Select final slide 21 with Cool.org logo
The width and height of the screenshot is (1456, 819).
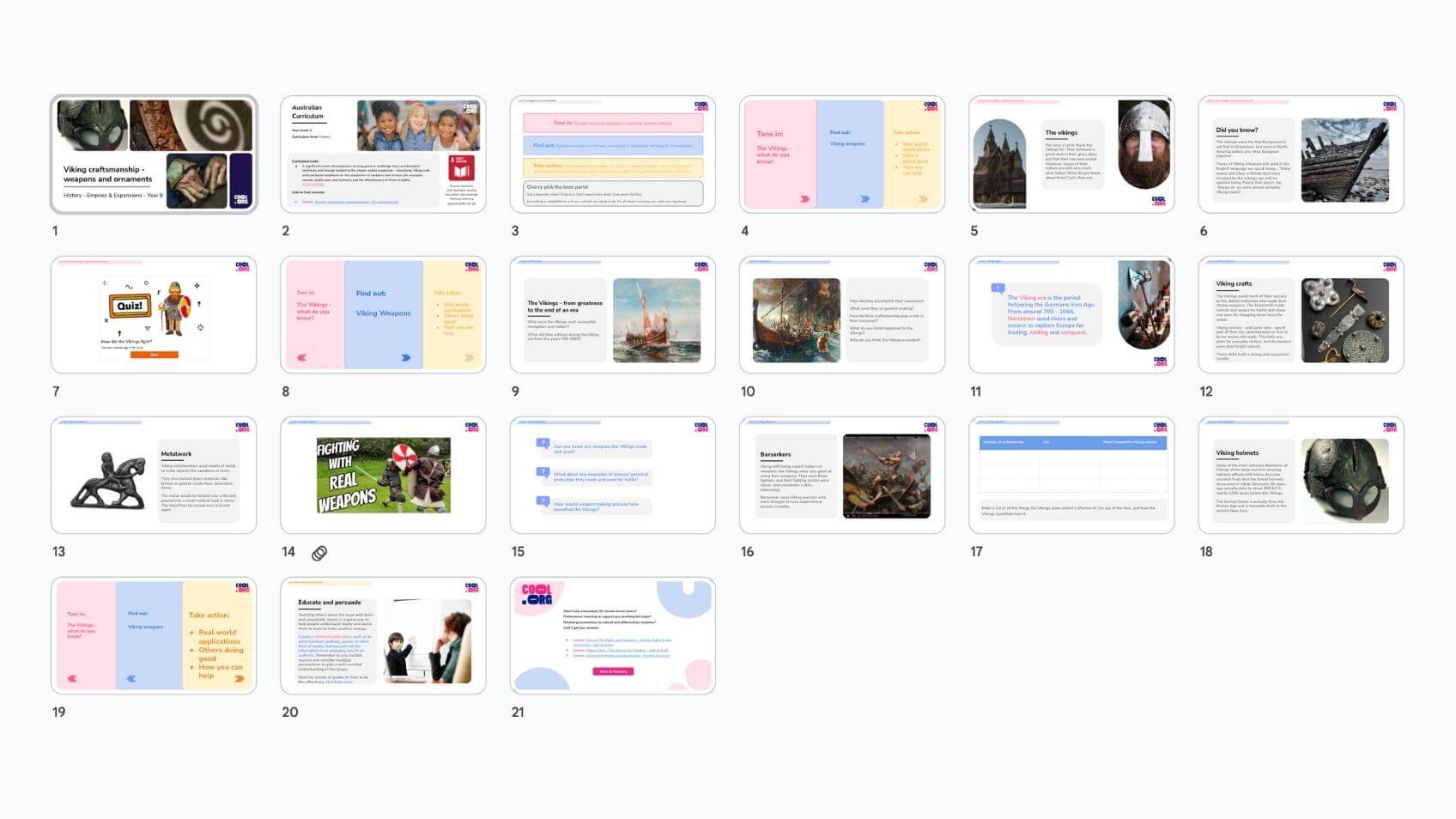pyautogui.click(x=612, y=636)
